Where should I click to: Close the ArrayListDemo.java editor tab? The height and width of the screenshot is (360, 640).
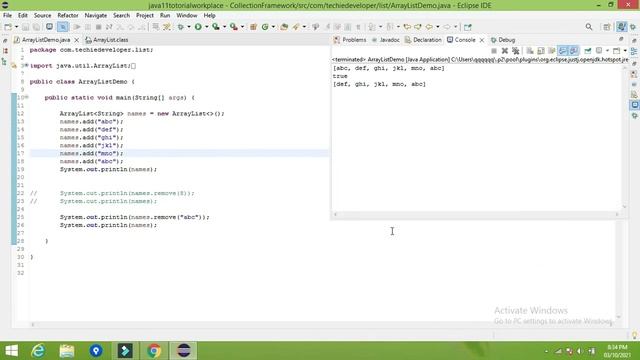coord(76,40)
